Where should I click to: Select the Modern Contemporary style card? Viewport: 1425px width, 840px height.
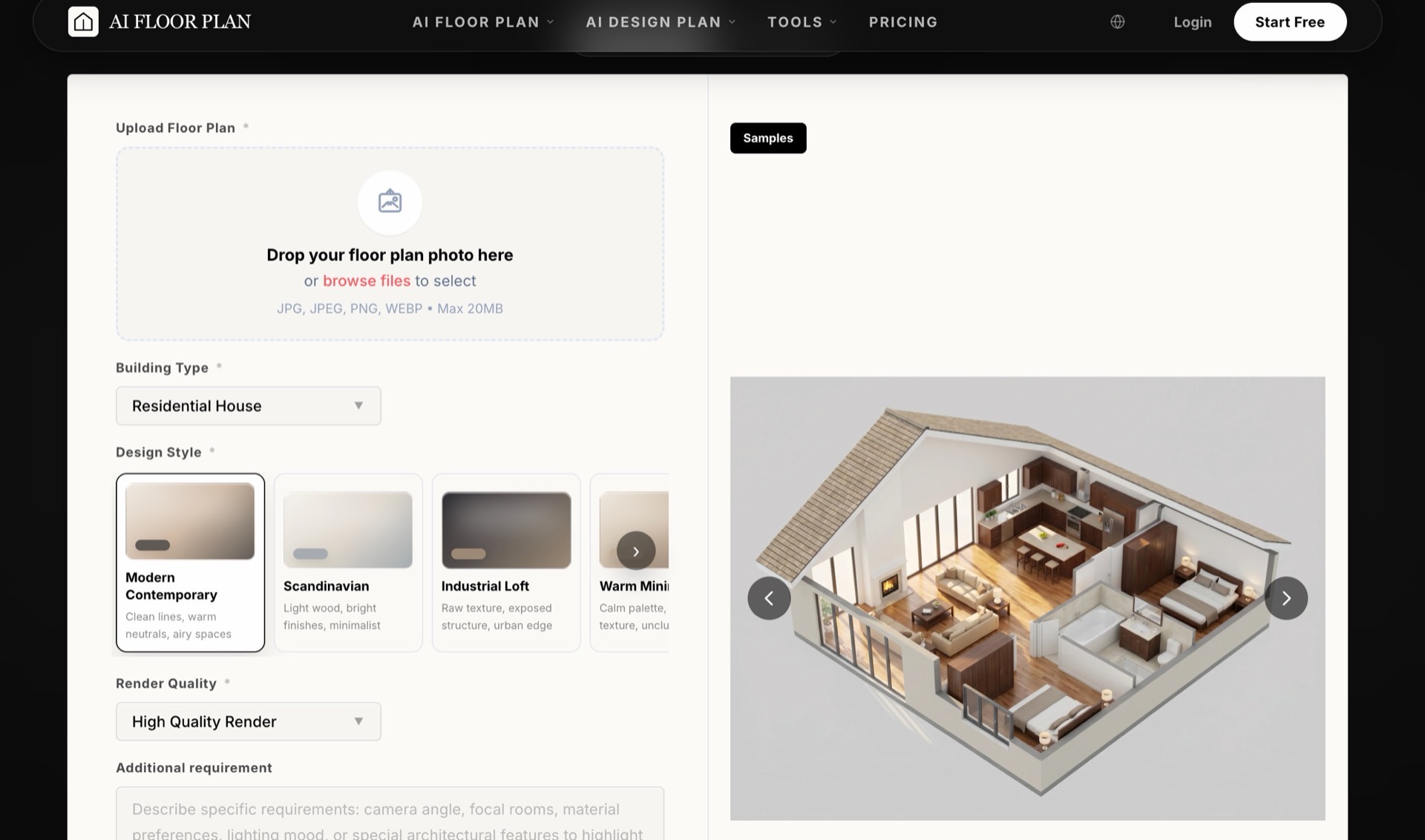point(190,562)
